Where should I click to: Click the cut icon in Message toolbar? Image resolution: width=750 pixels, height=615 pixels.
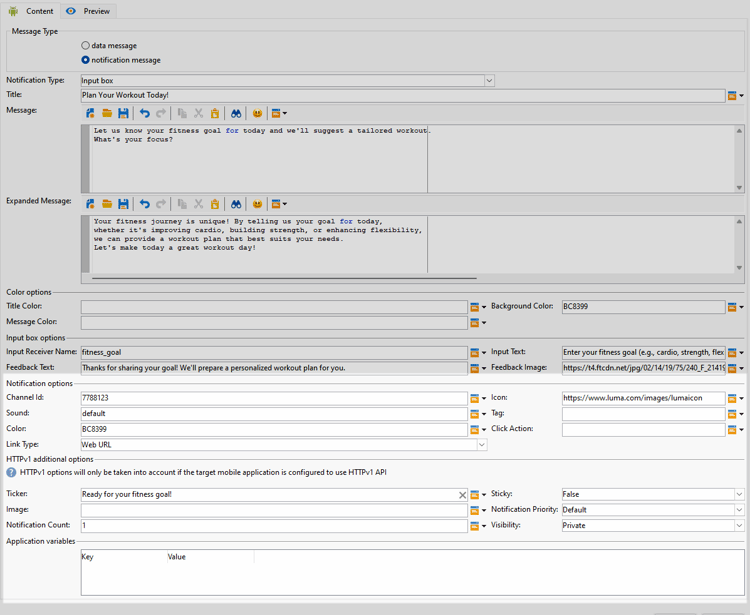tap(199, 113)
